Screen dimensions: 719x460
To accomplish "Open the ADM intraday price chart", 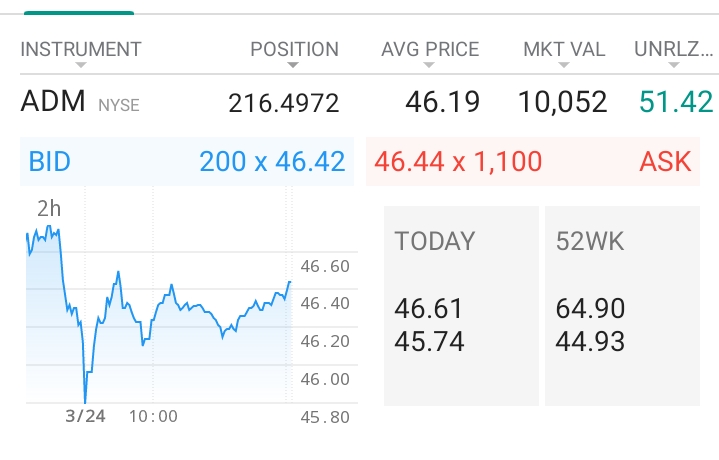I will [x=160, y=310].
